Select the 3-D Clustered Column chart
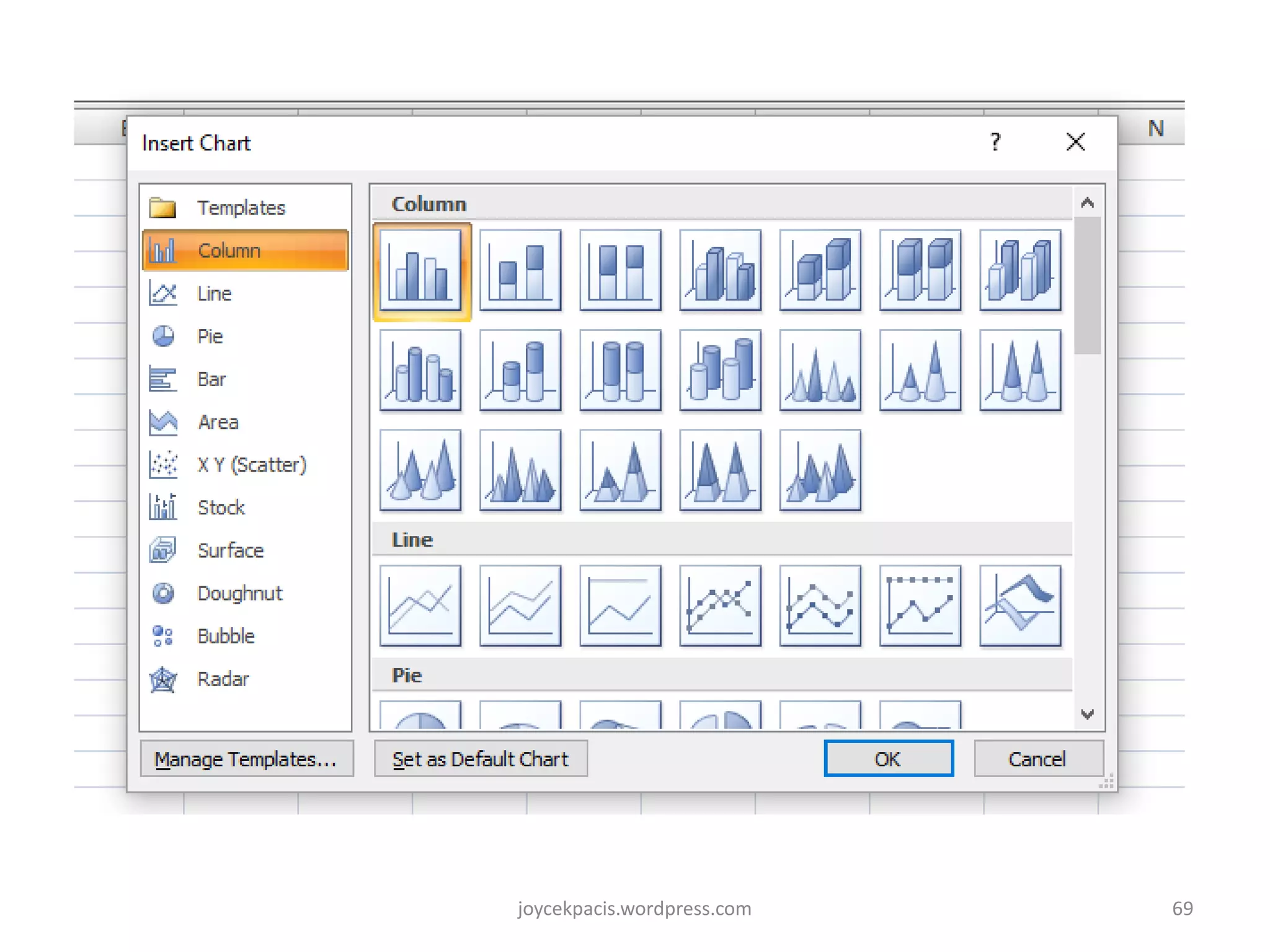Viewport: 1270px width, 952px height. tap(720, 271)
